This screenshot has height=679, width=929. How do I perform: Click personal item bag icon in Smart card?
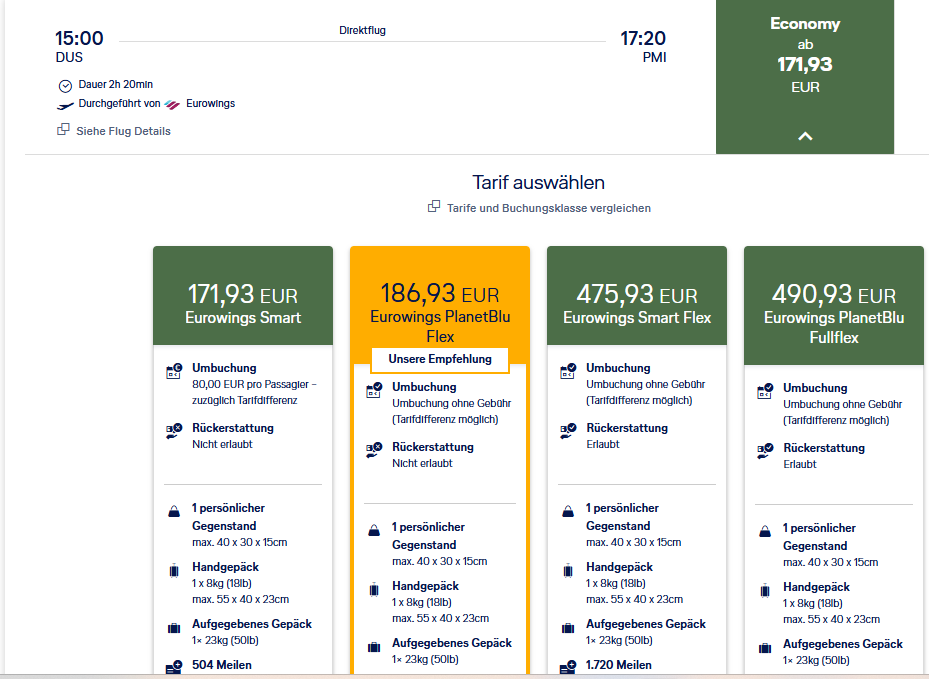tap(174, 511)
